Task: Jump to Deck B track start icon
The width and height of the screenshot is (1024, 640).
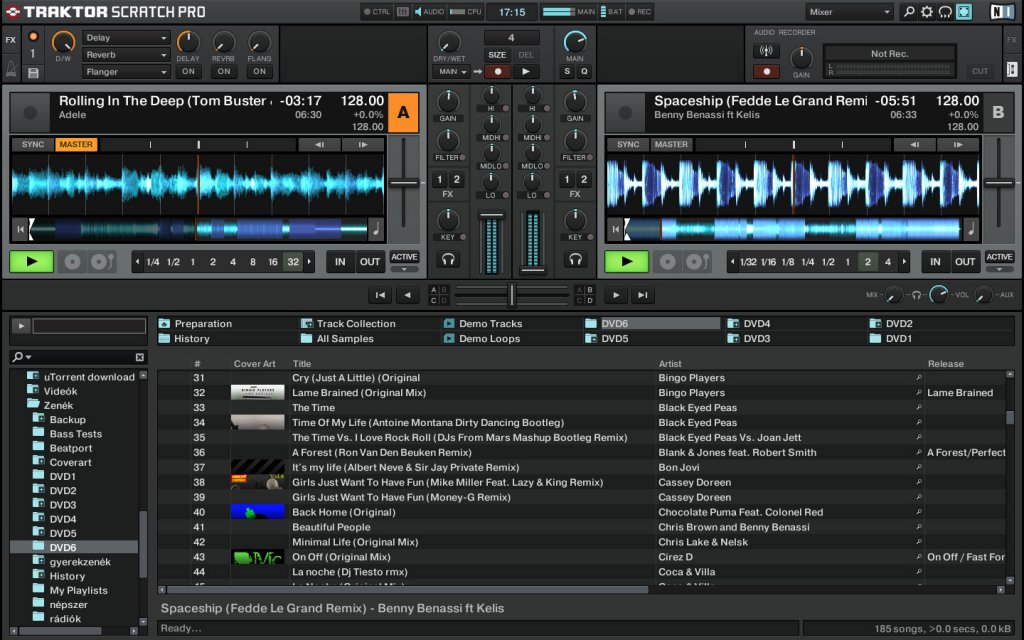Action: 615,229
